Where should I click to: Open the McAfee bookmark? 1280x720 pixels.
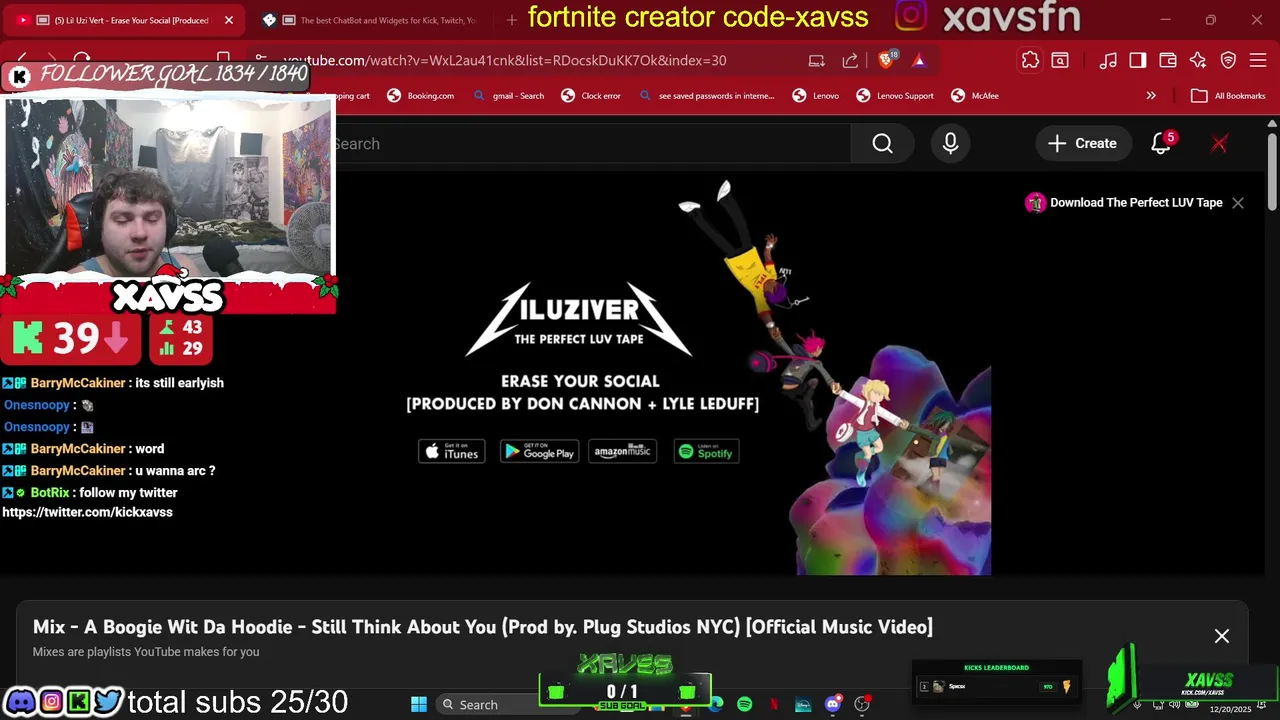[975, 96]
